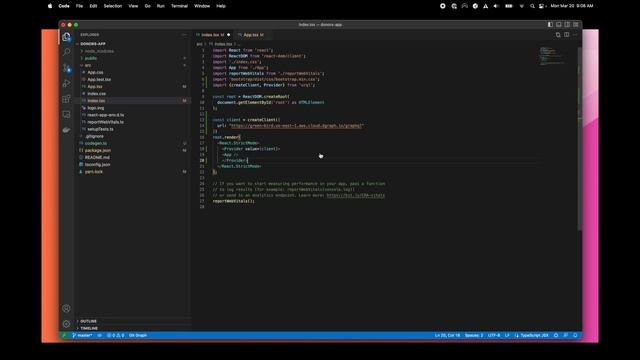
Task: Click the feedback icon in status bar
Action: click(x=566, y=336)
